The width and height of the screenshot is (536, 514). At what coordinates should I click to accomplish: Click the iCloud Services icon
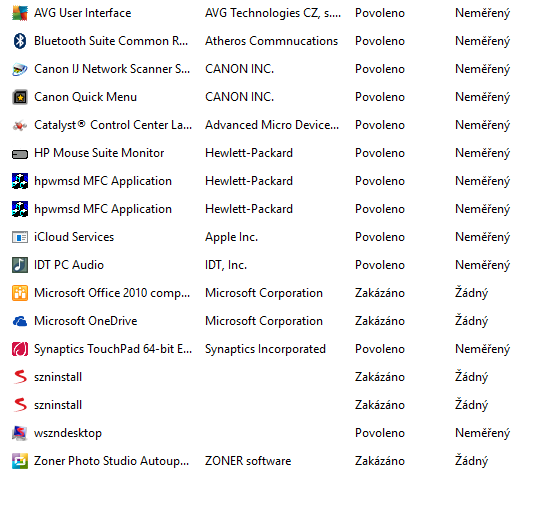coord(20,237)
